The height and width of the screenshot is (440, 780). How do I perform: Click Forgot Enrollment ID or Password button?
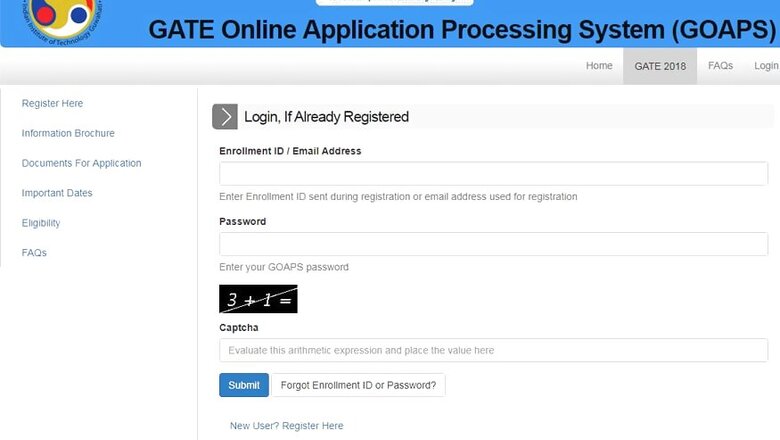[358, 385]
